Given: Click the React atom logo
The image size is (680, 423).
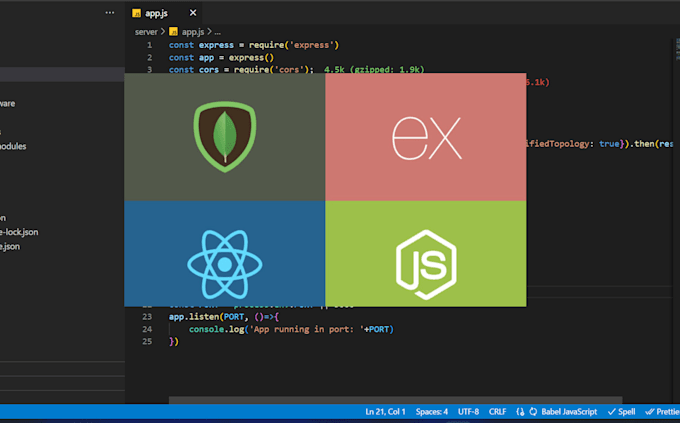Looking at the screenshot, I should click(x=224, y=263).
